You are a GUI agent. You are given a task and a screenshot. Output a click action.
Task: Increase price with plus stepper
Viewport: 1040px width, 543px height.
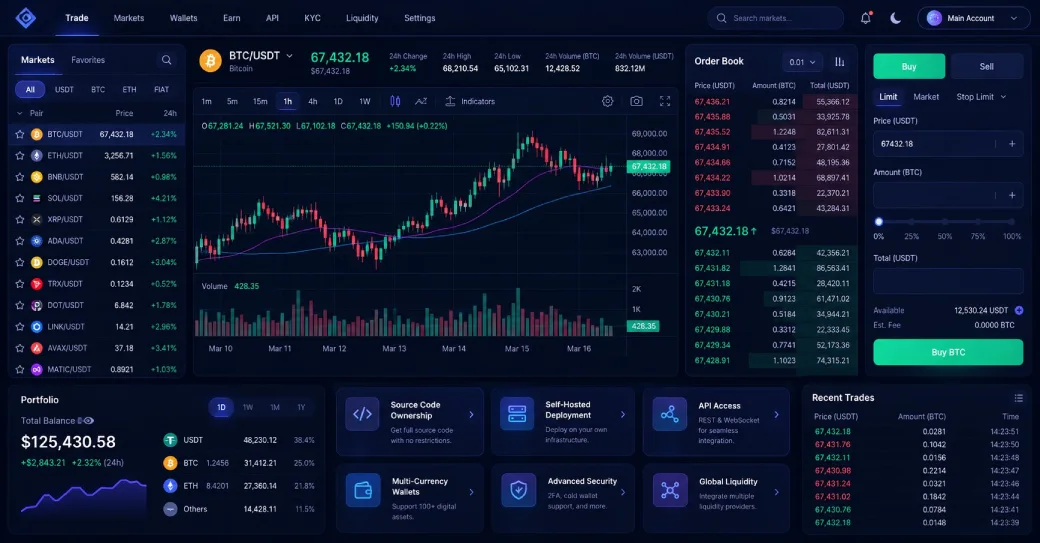pyautogui.click(x=1012, y=144)
